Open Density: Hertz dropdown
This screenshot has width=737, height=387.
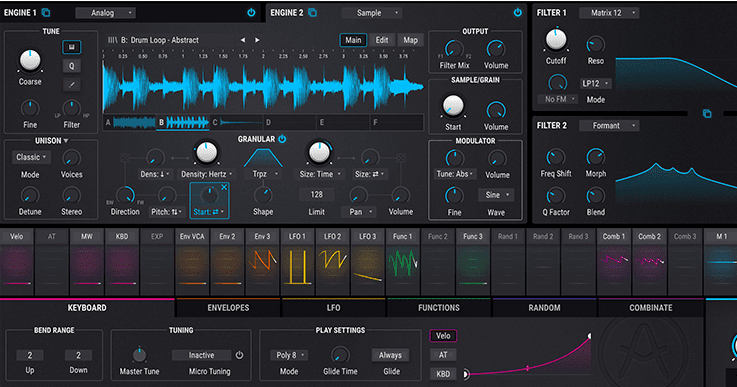click(206, 174)
